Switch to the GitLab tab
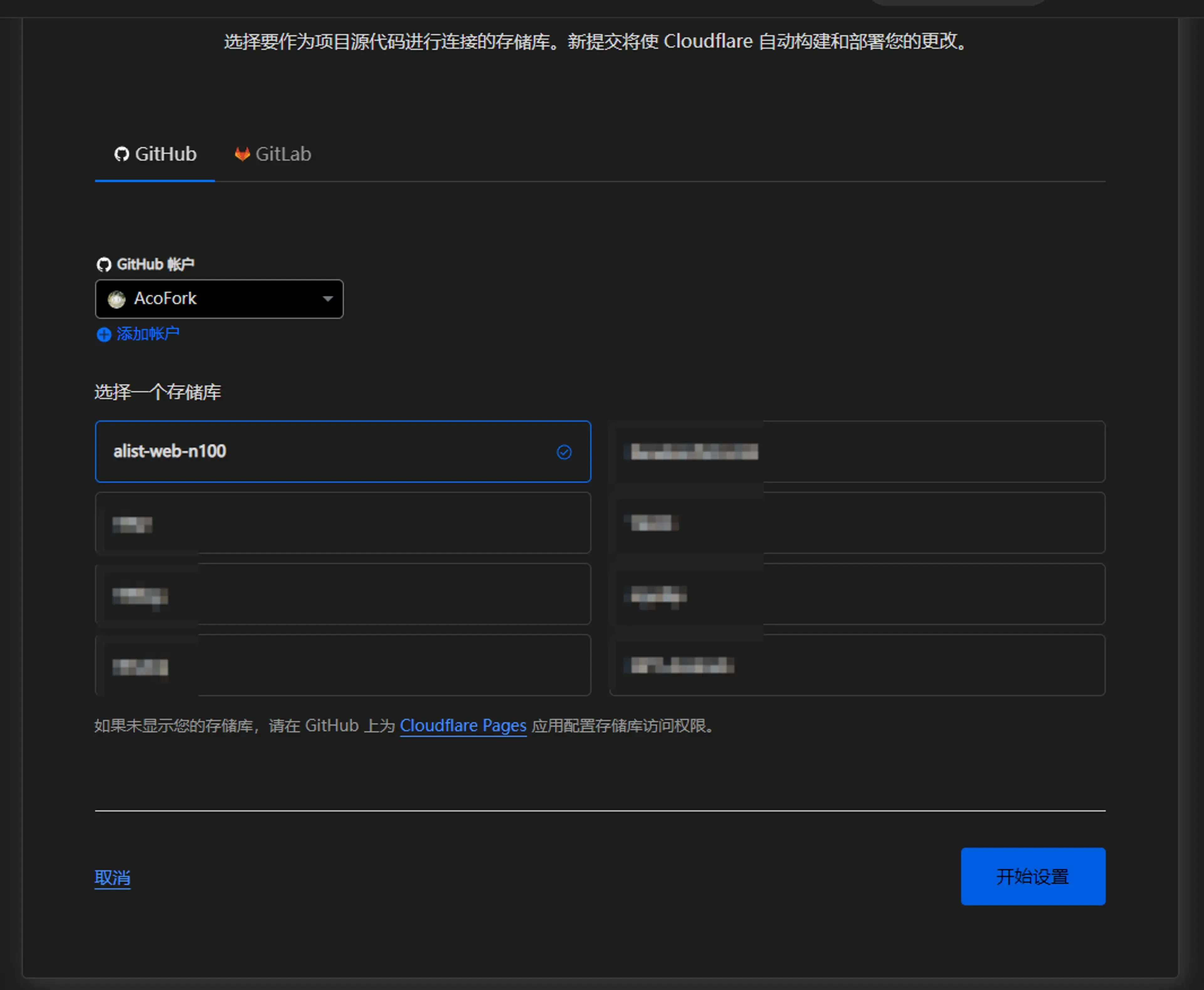The image size is (1204, 990). (273, 155)
